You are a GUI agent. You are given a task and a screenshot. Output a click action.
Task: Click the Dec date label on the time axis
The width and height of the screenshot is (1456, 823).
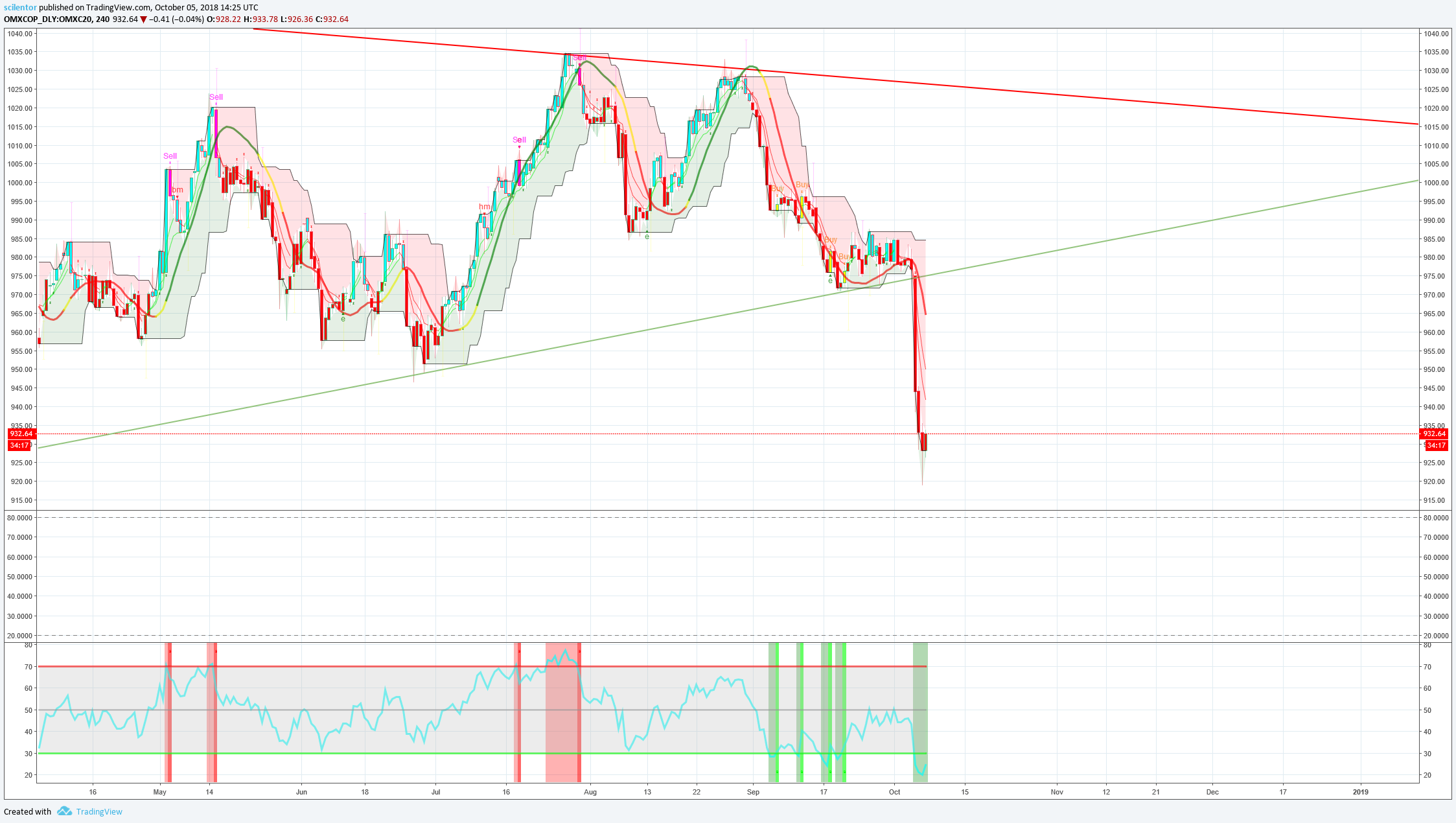(1212, 792)
